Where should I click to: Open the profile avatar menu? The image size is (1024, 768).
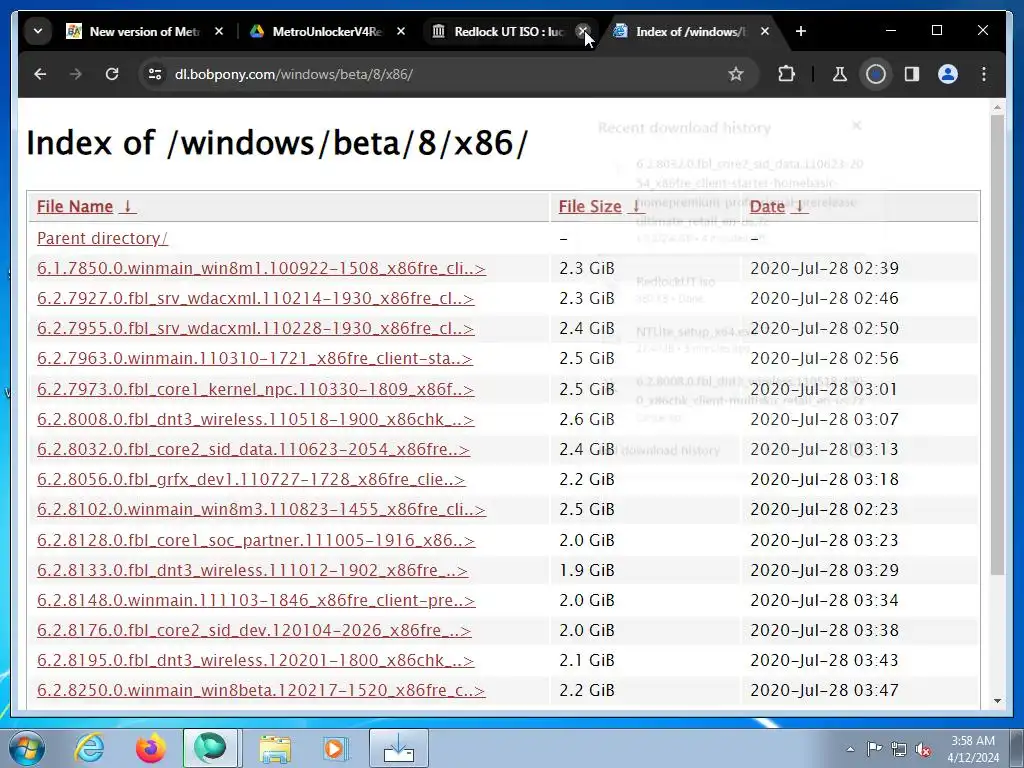[948, 74]
